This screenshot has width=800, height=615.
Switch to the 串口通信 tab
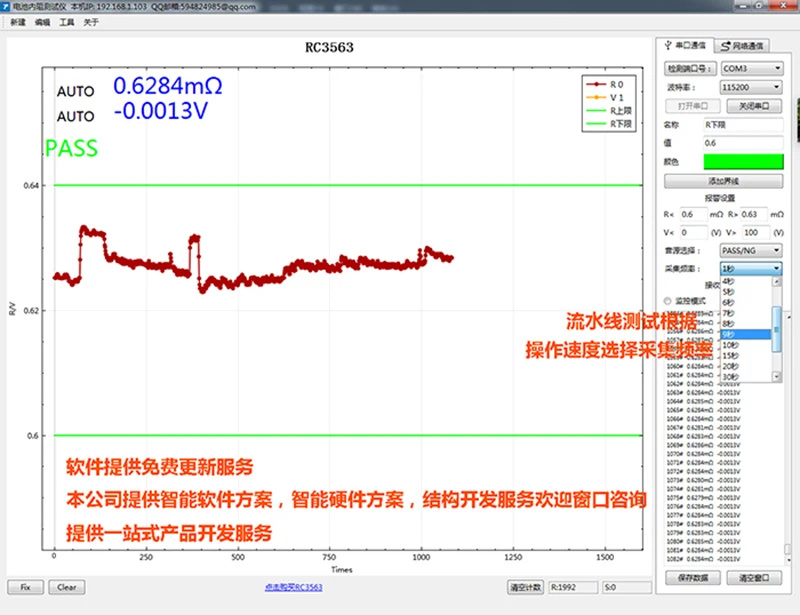pyautogui.click(x=685, y=45)
